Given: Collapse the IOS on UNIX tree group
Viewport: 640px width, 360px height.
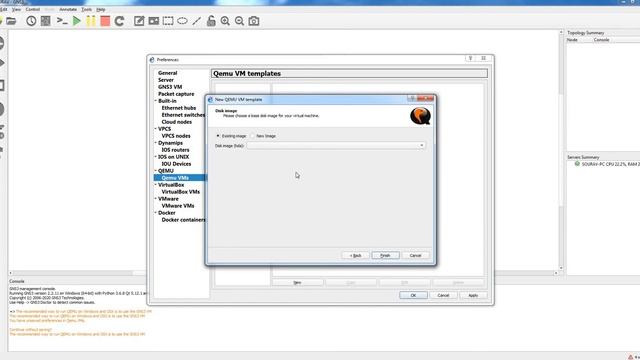Looking at the screenshot, I should (x=156, y=157).
